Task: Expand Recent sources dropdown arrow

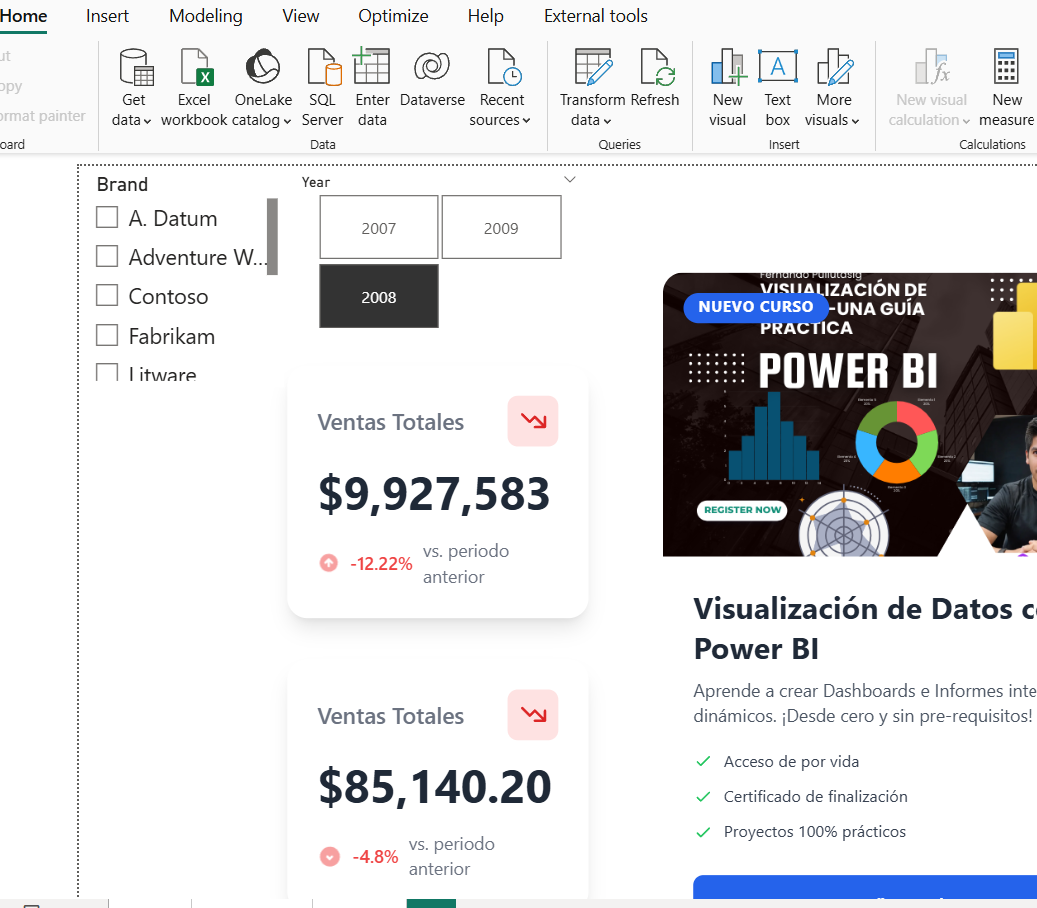Action: point(526,121)
